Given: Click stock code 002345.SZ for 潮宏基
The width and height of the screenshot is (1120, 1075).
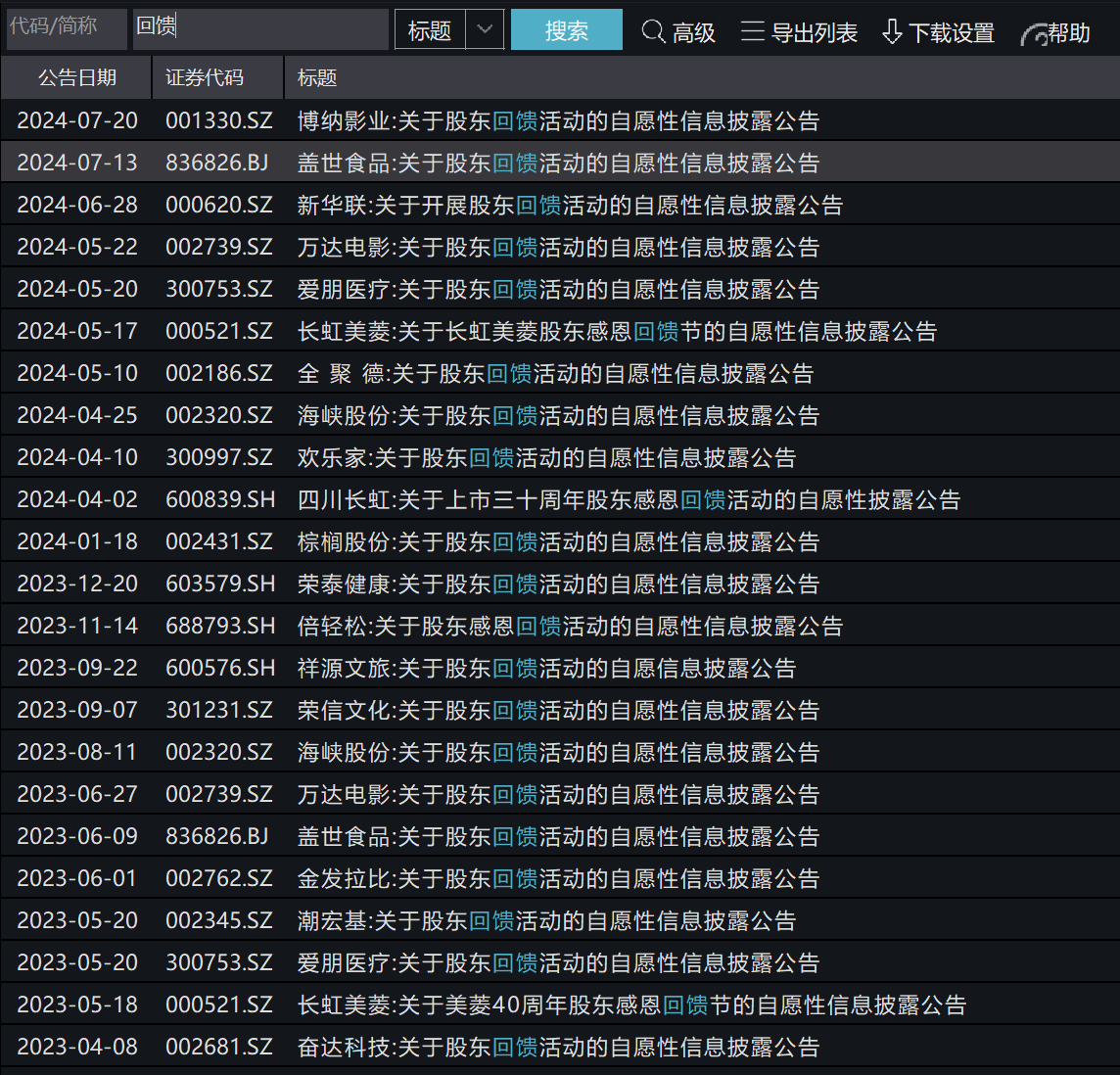Looking at the screenshot, I should (219, 921).
